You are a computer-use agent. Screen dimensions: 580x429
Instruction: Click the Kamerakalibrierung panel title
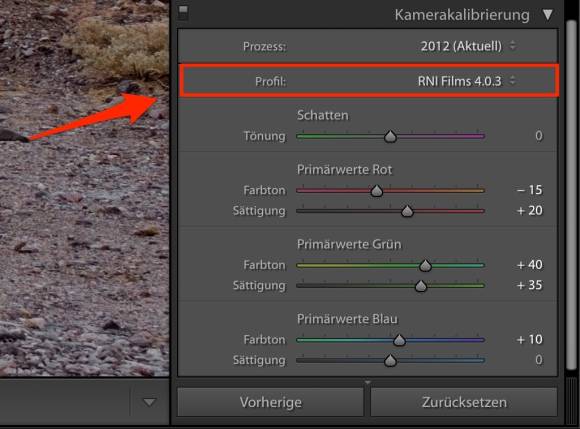click(x=462, y=15)
